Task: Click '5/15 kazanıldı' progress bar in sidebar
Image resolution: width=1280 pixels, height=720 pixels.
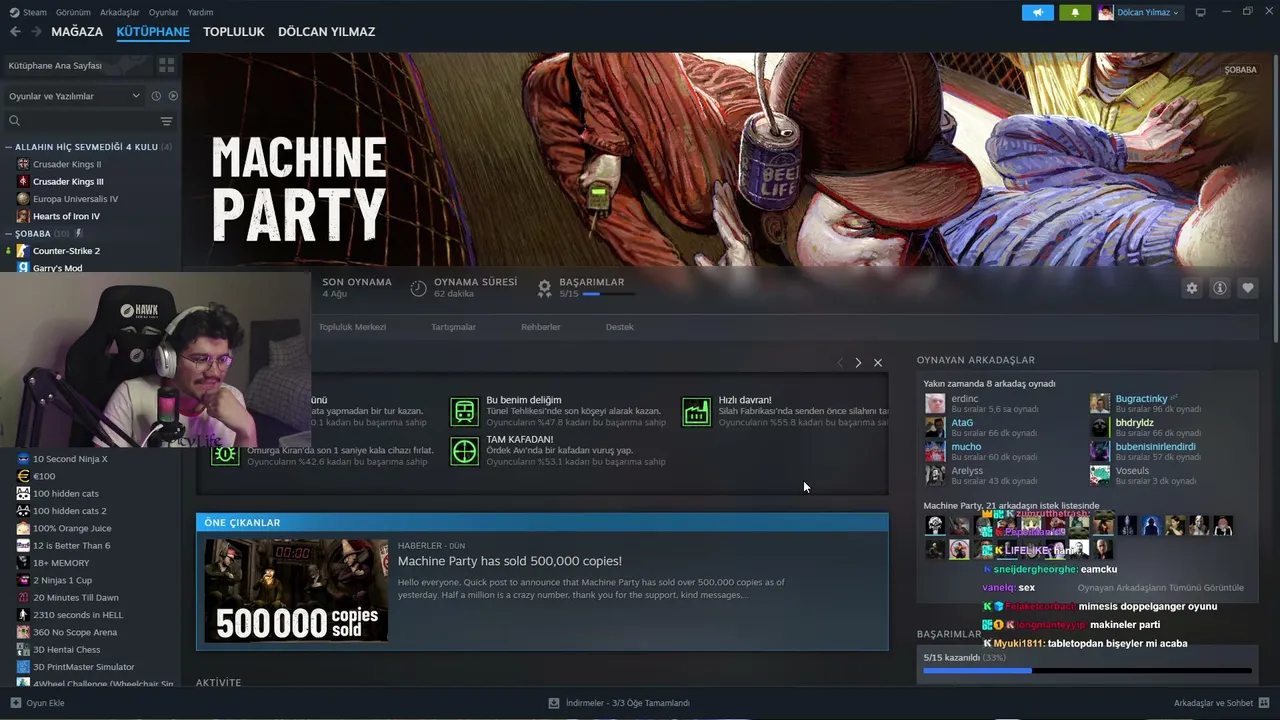Action: click(x=1087, y=670)
